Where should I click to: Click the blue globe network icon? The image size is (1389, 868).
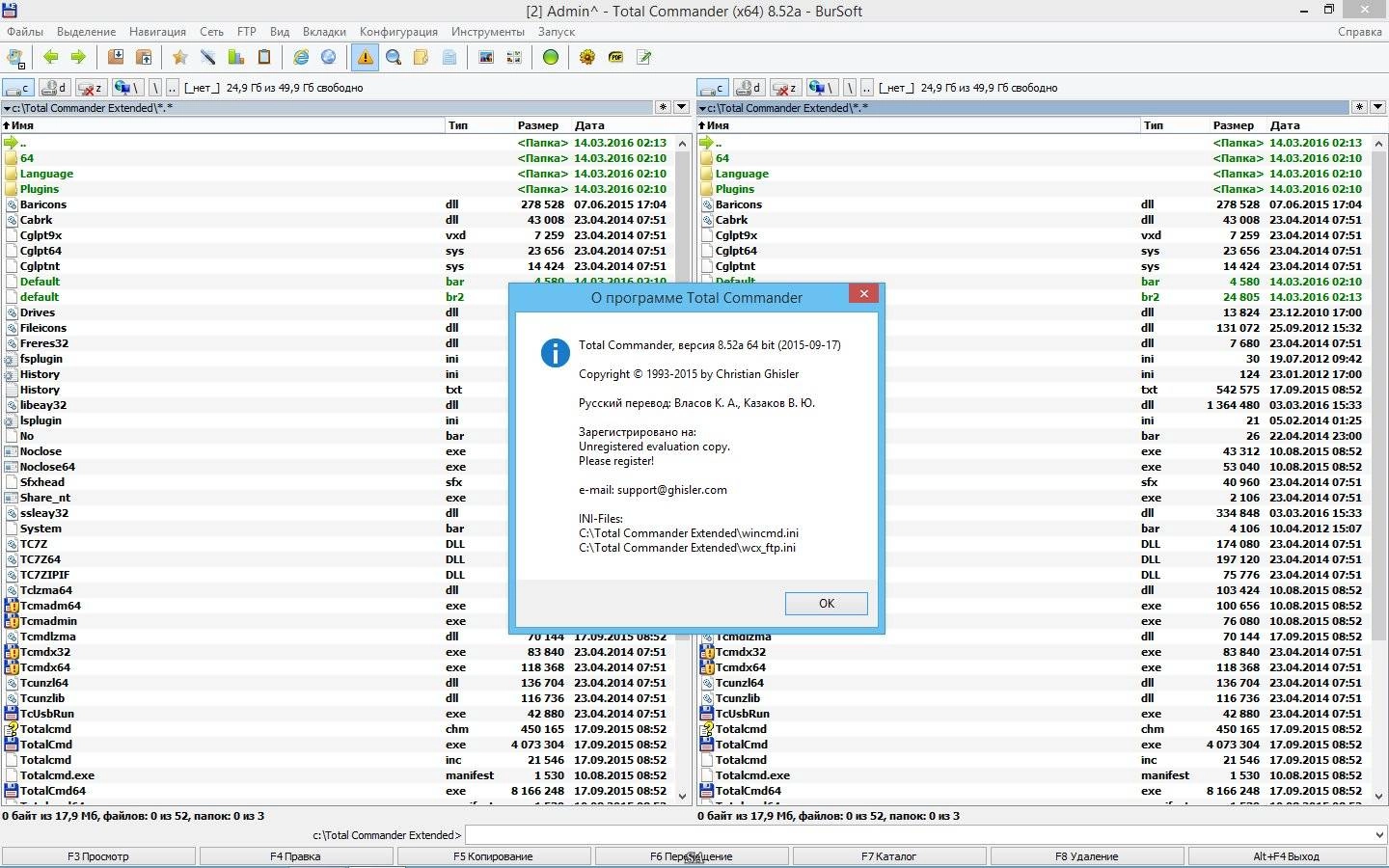click(x=329, y=57)
